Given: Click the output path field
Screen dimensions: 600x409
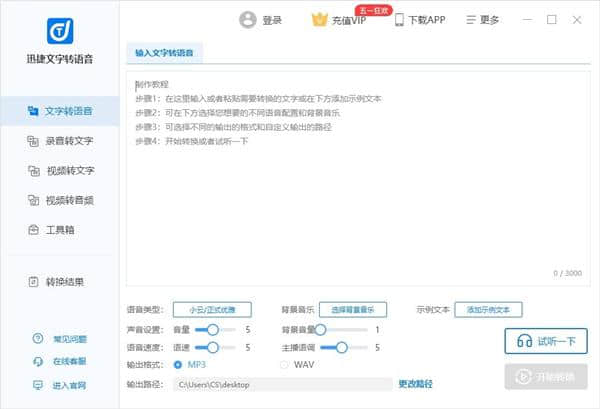Looking at the screenshot, I should tap(283, 385).
